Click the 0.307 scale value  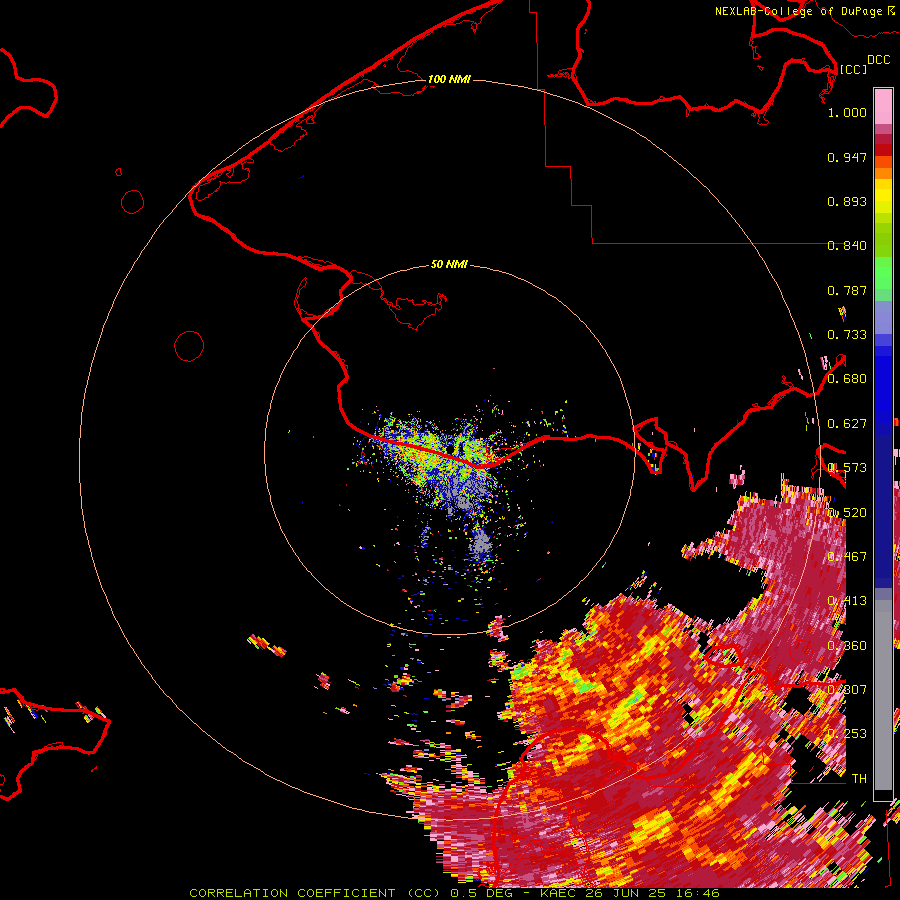click(847, 689)
